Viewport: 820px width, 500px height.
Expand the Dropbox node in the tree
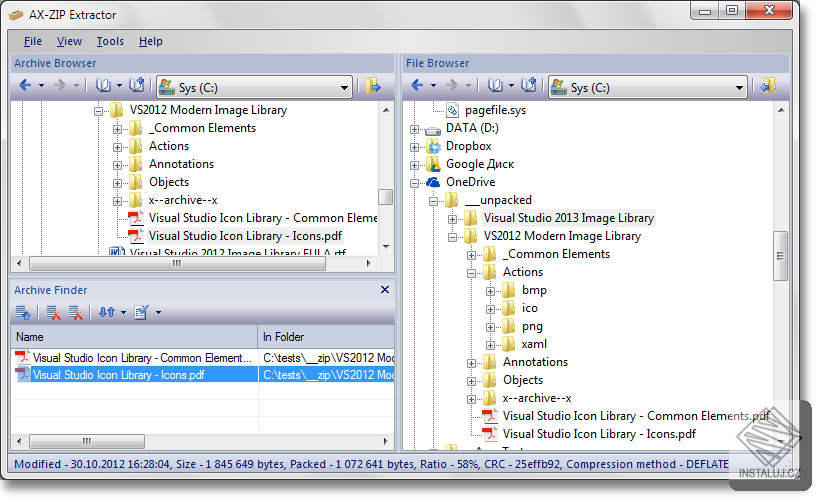point(416,146)
